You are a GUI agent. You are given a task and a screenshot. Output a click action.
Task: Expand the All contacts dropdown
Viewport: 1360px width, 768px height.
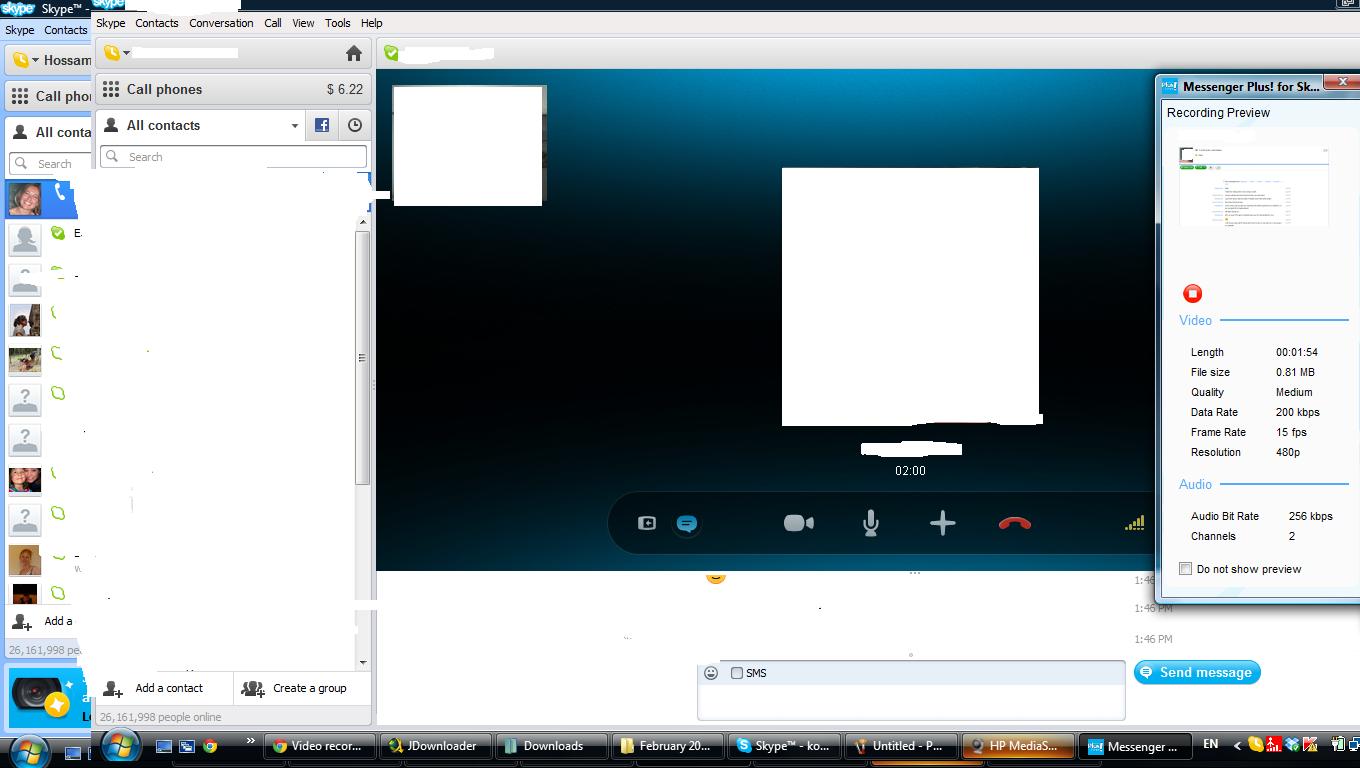(x=294, y=126)
